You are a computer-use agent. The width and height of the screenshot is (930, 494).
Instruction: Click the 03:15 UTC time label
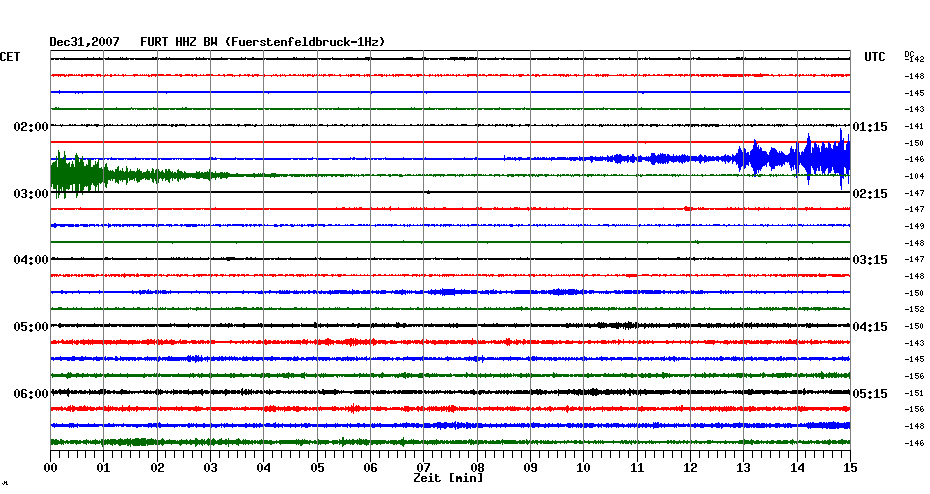(870, 260)
